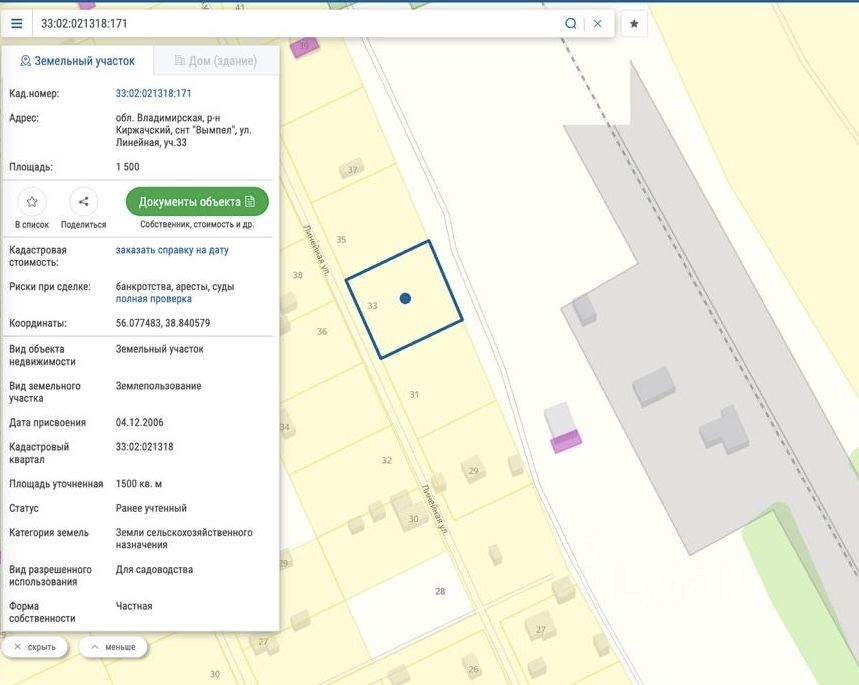Image resolution: width=859 pixels, height=685 pixels.
Task: Open полная проверка link
Action: pyautogui.click(x=154, y=299)
